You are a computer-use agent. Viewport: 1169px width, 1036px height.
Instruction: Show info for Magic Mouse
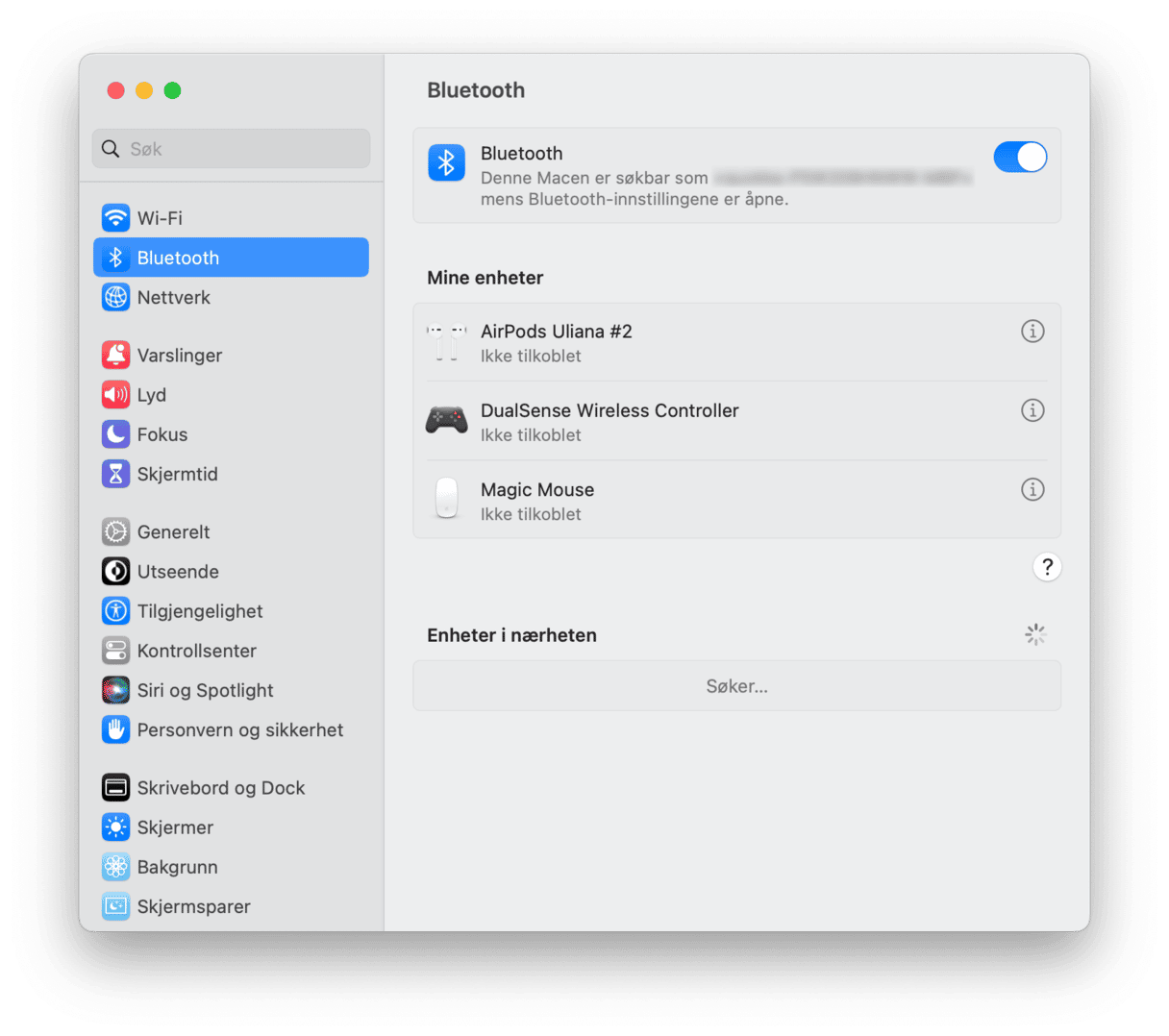tap(1032, 489)
